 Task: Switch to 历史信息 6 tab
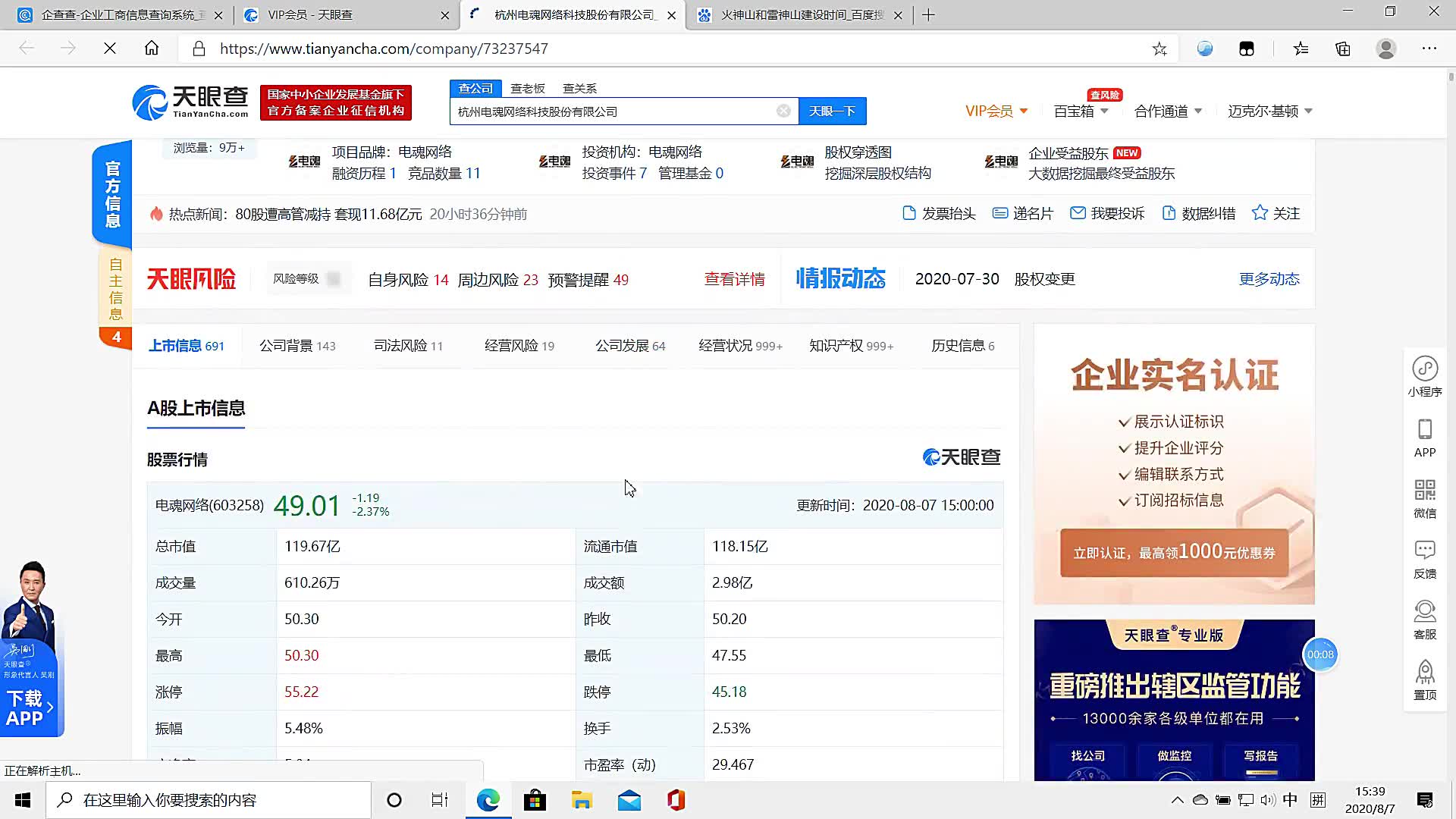[x=963, y=346]
